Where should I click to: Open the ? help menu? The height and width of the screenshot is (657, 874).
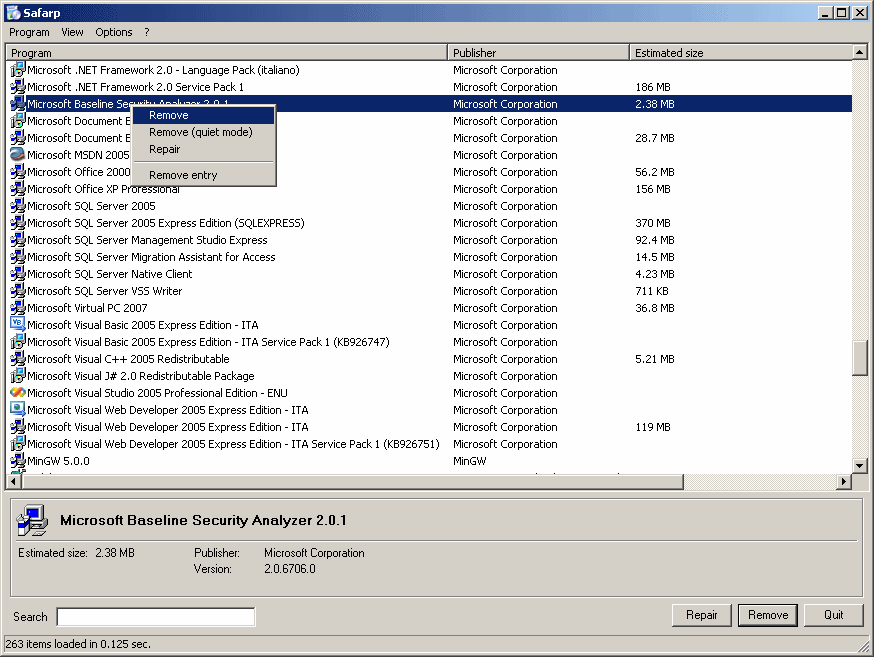pos(147,32)
